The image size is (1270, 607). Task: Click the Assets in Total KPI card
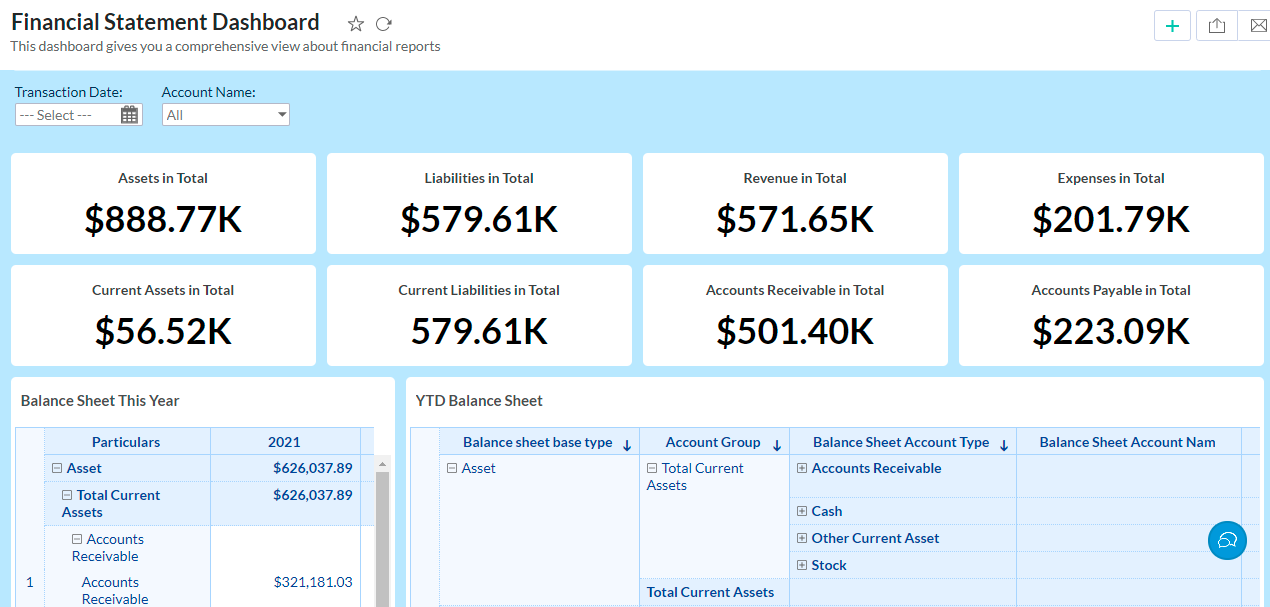(x=163, y=204)
